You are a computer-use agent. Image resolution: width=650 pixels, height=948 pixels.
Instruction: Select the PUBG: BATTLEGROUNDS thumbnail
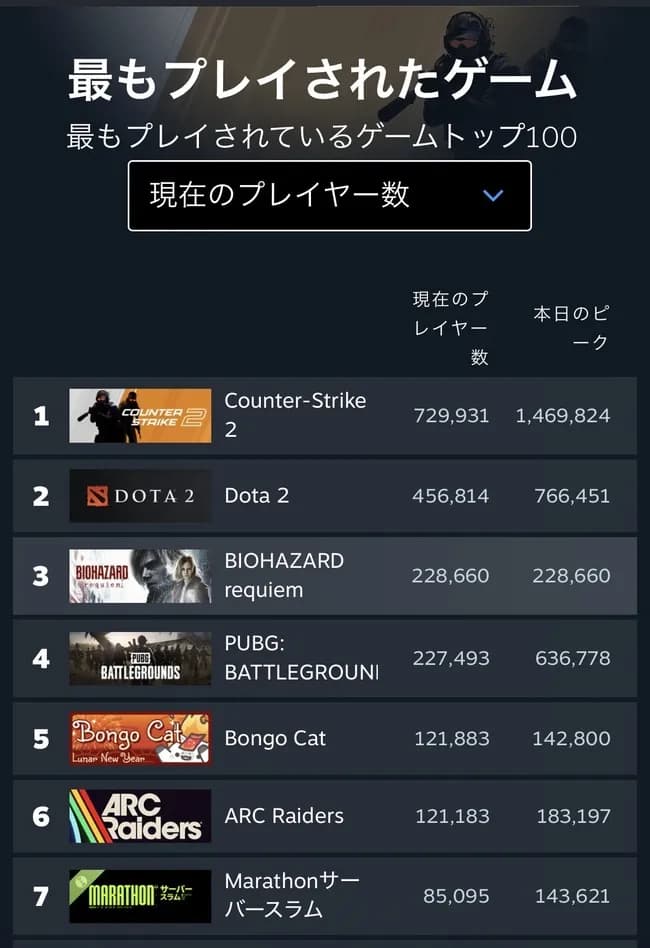[140, 657]
